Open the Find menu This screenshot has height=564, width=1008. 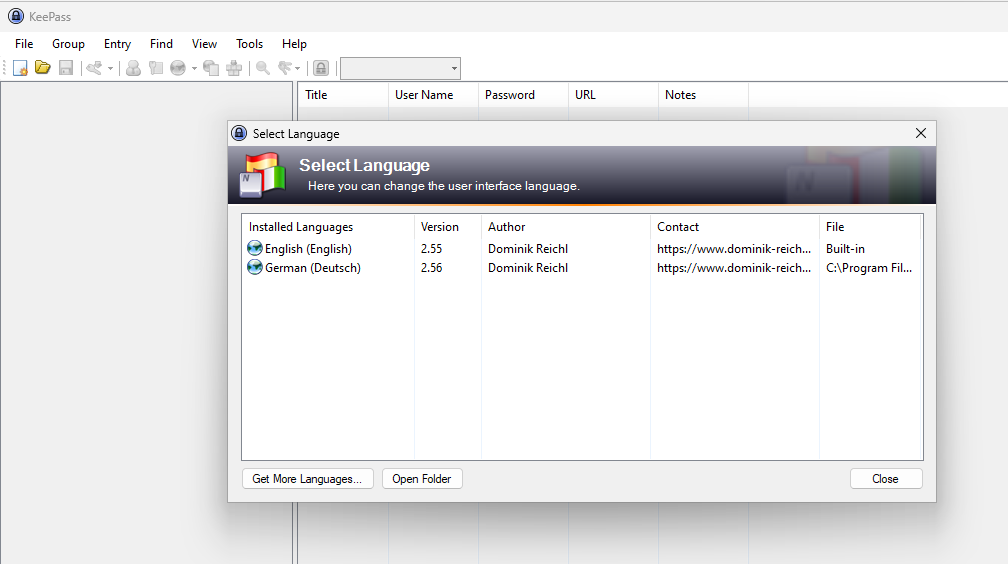click(x=161, y=44)
